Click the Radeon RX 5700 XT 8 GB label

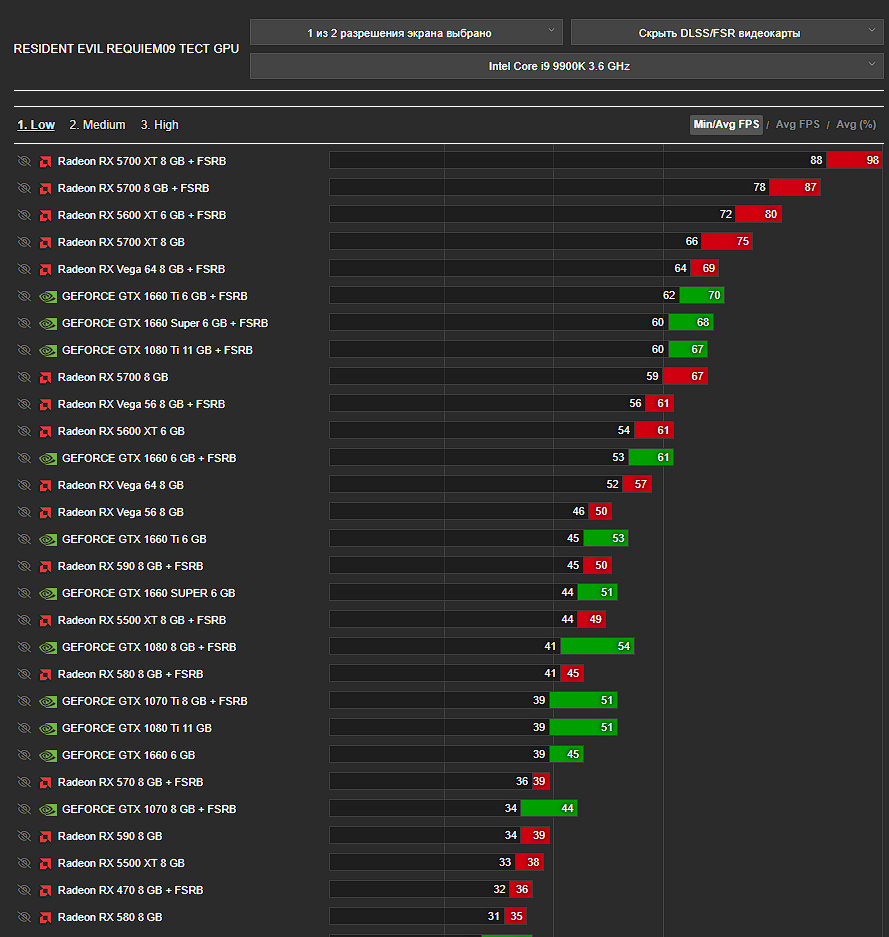(121, 243)
